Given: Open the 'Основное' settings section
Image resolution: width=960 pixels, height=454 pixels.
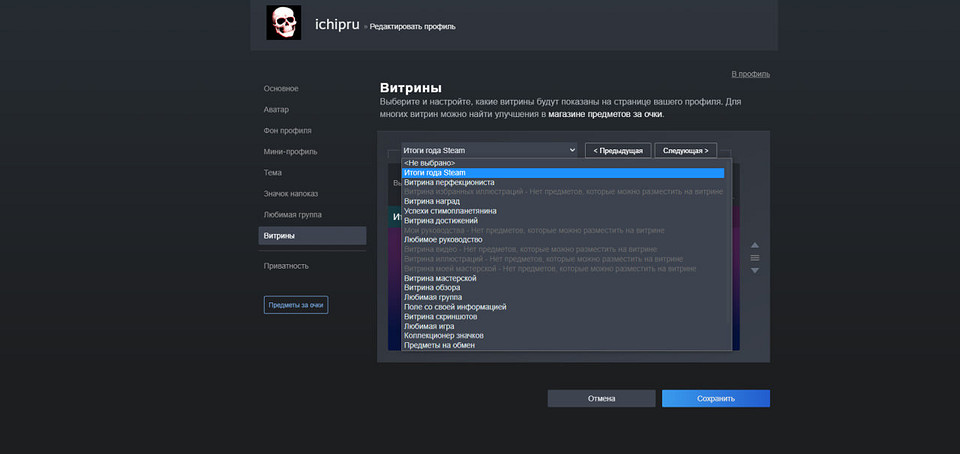Looking at the screenshot, I should point(281,89).
